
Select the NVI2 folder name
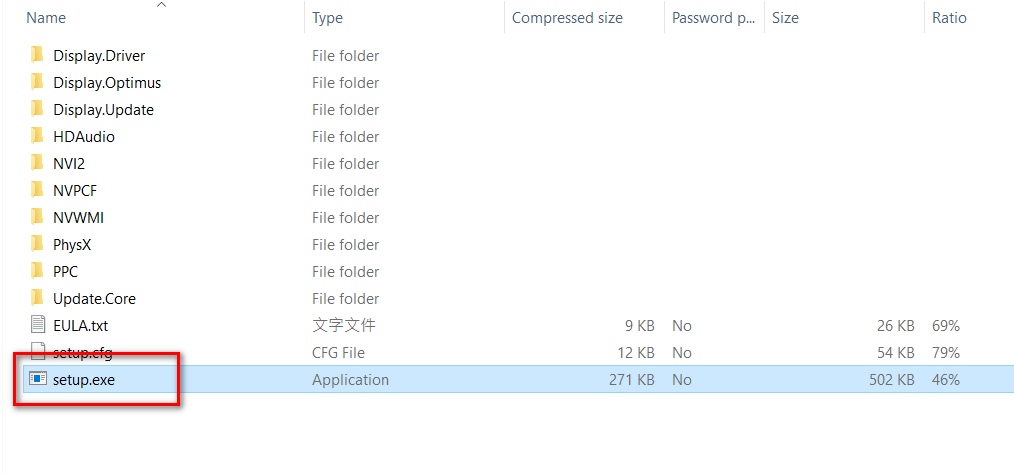[x=69, y=164]
